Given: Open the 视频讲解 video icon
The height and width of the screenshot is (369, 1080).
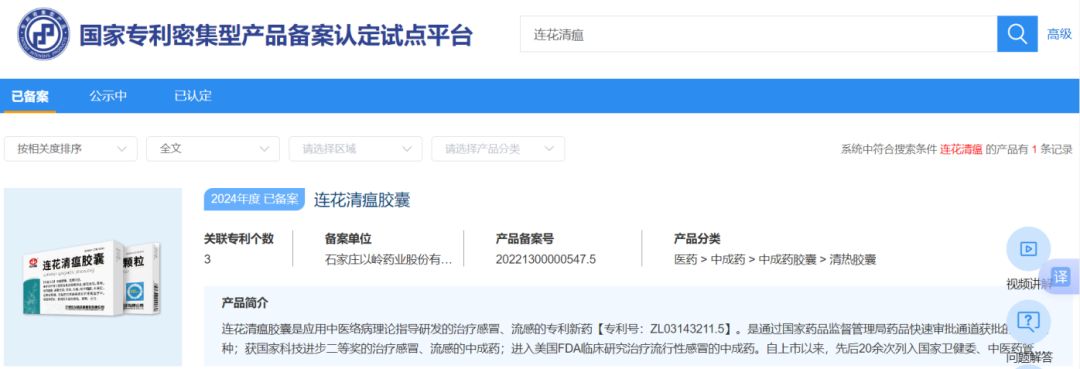Looking at the screenshot, I should coord(1028,249).
